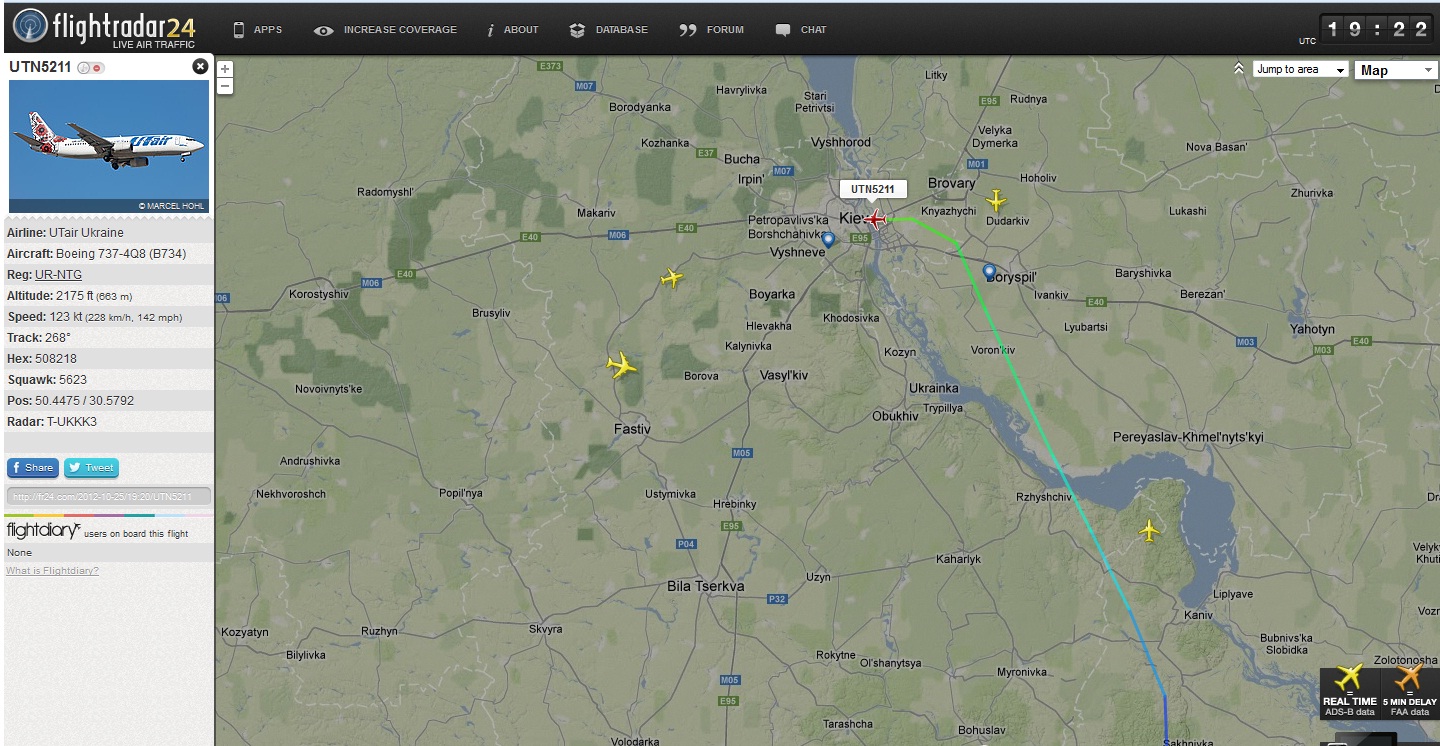Image resolution: width=1440 pixels, height=746 pixels.
Task: Open the APPS menu
Action: pyautogui.click(x=258, y=30)
